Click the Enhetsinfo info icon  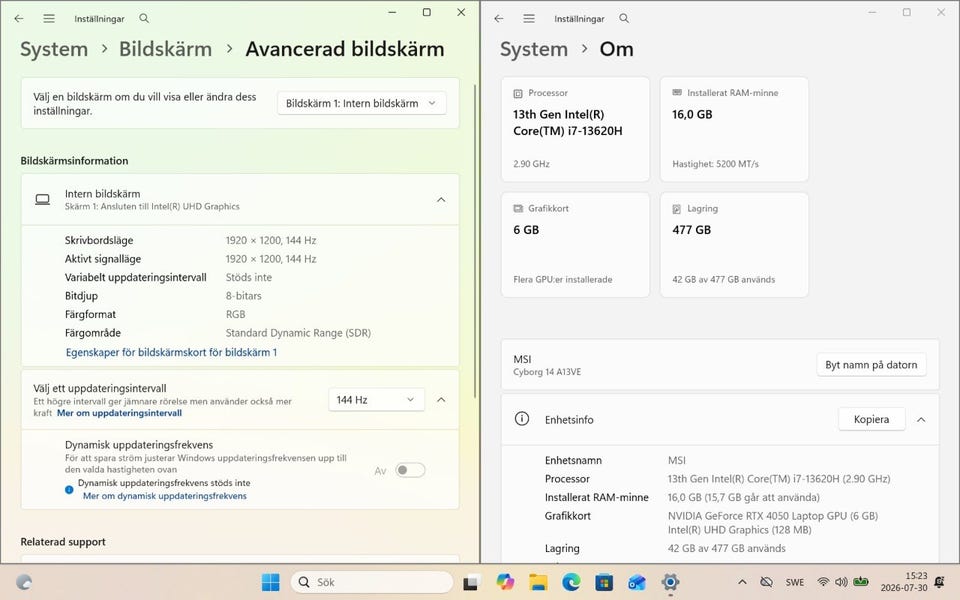[522, 419]
